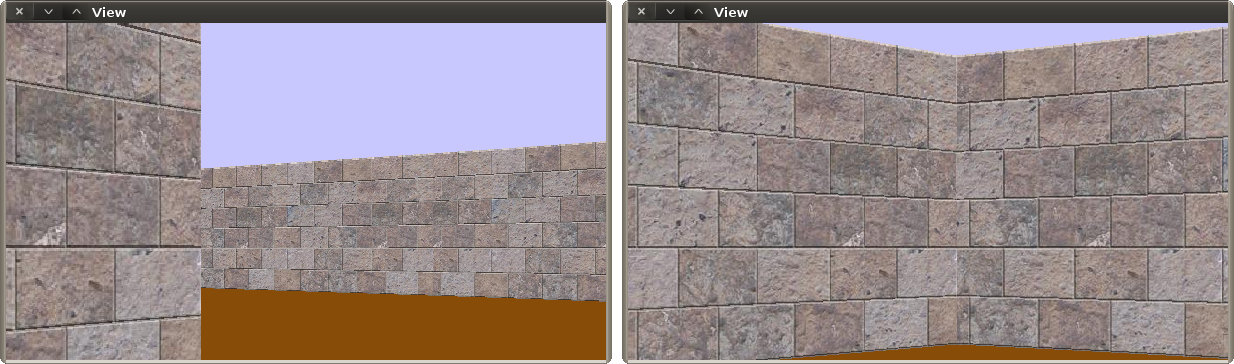Minimize the left View window
1234x364 pixels.
point(48,12)
